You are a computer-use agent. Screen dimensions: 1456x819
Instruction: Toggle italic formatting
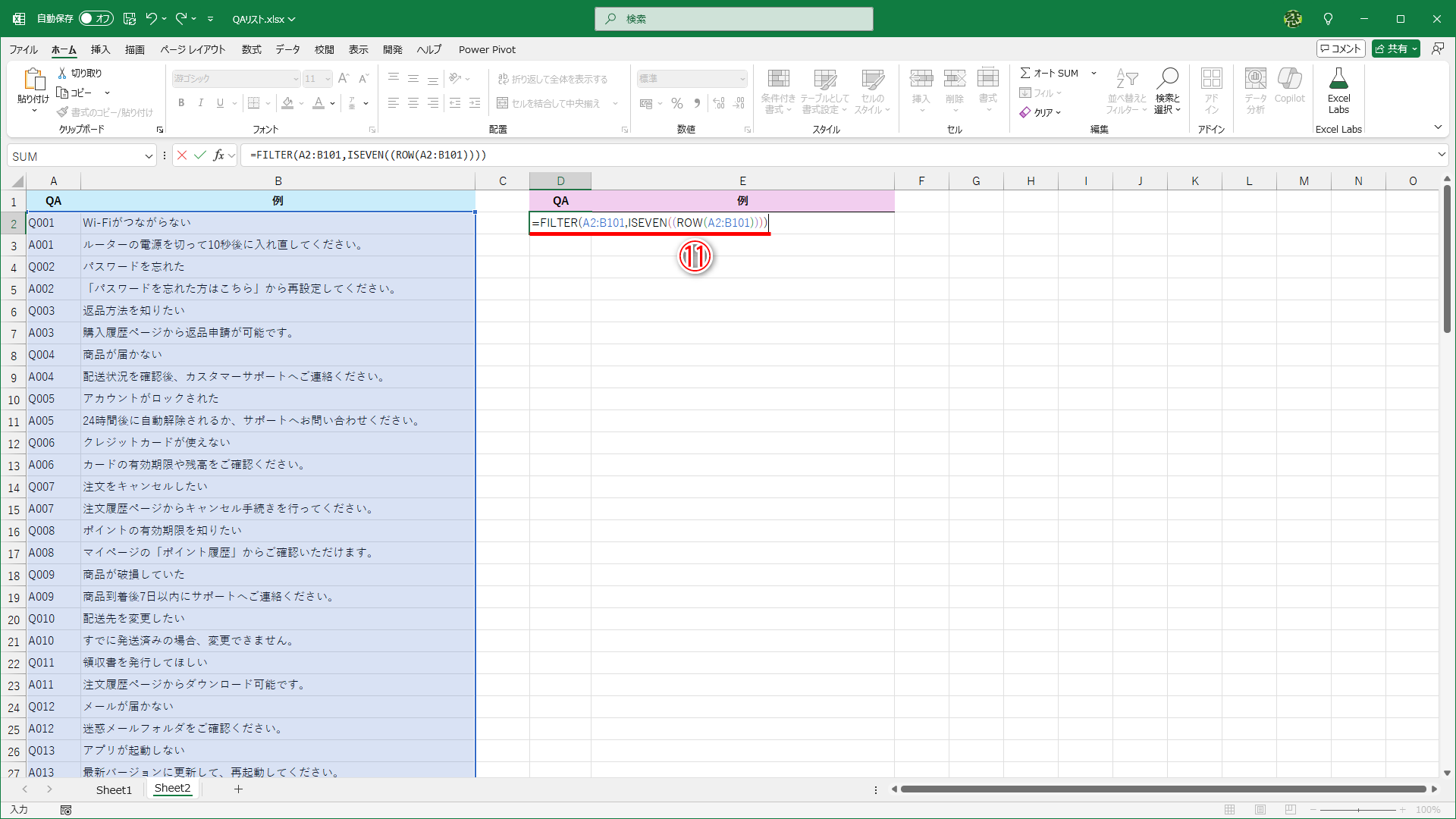(200, 102)
